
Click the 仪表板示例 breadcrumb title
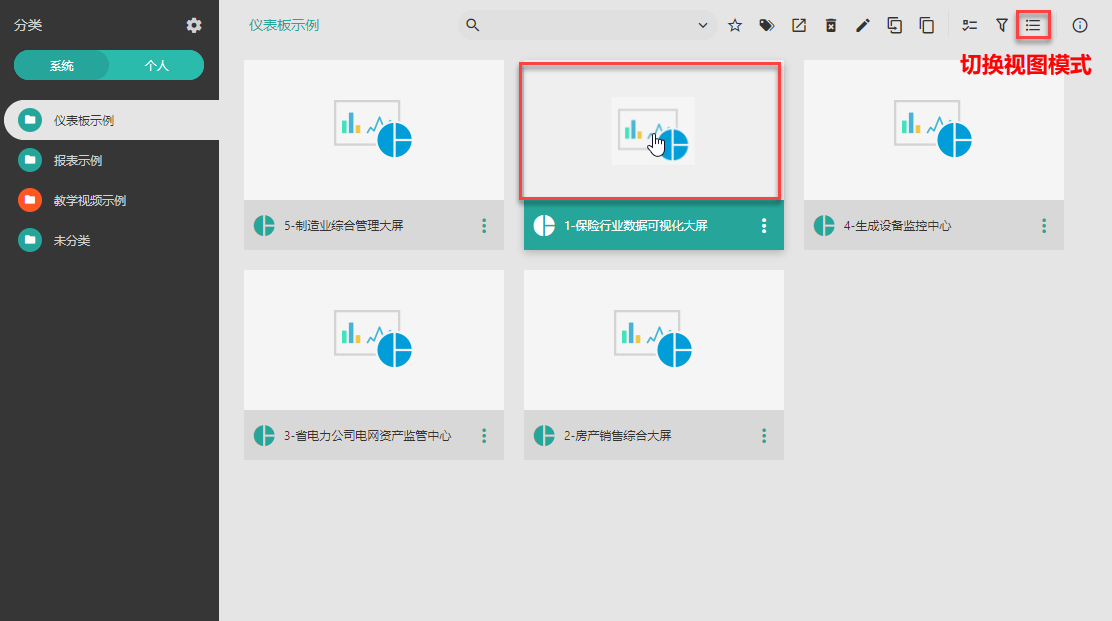(x=284, y=26)
